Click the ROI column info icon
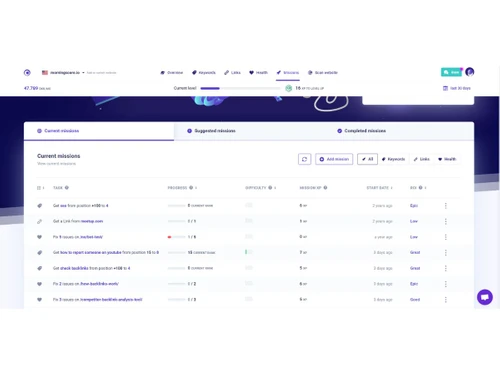This screenshot has width=500, height=375. [420, 188]
